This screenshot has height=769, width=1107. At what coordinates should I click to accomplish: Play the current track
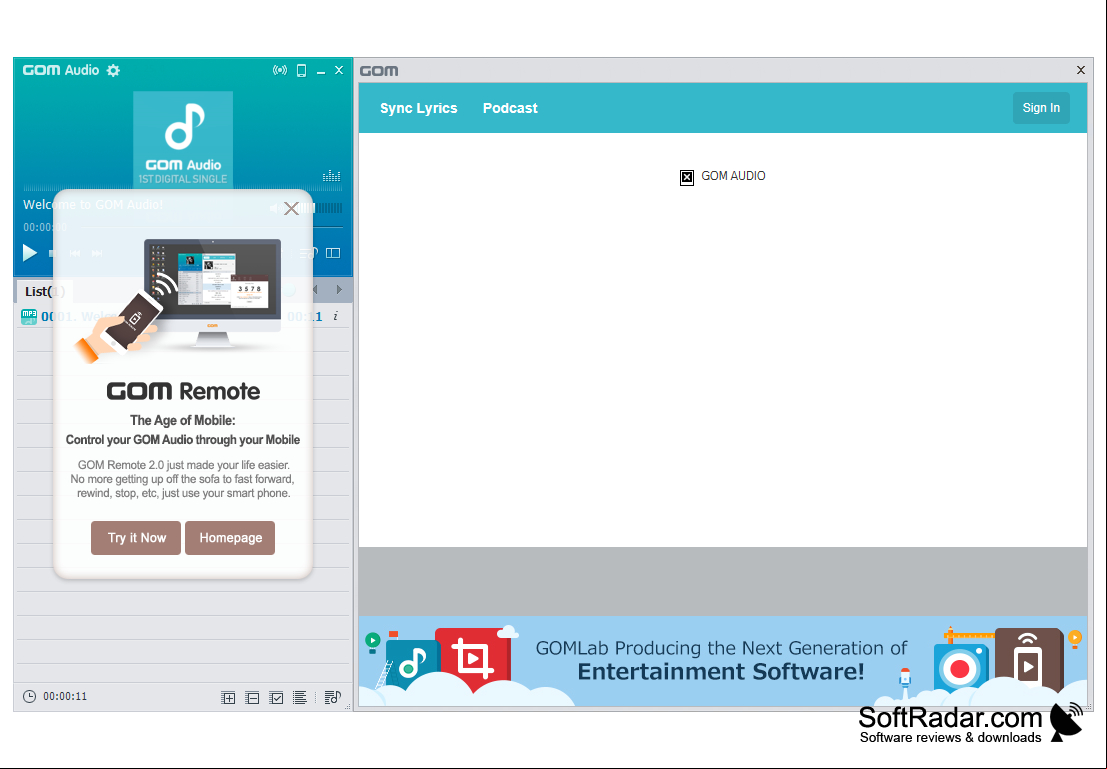[x=30, y=252]
